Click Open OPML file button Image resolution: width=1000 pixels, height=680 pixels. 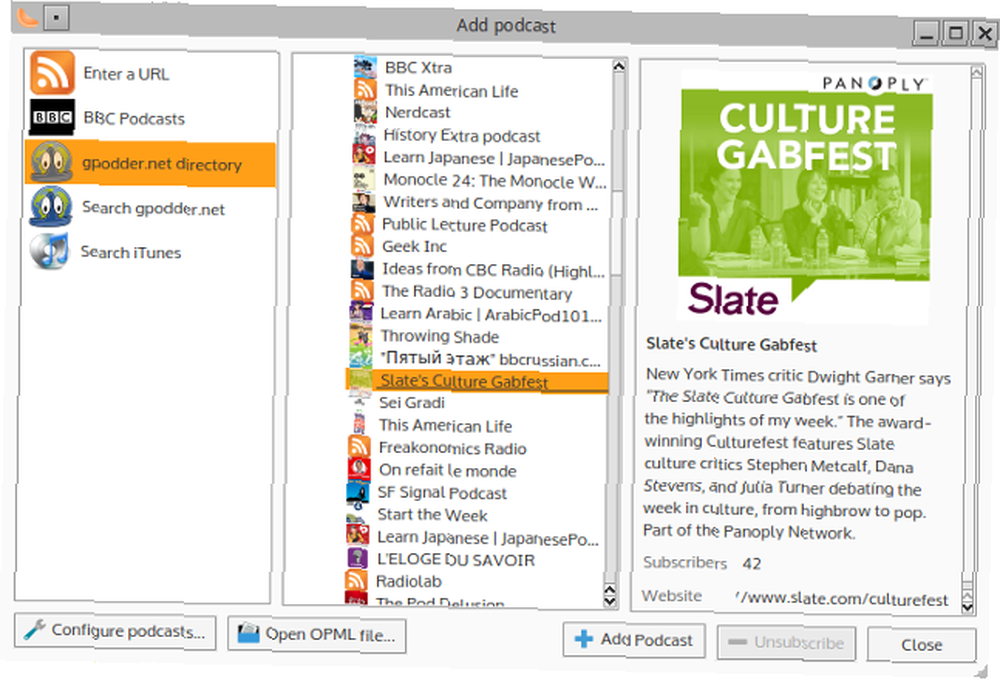pos(317,635)
